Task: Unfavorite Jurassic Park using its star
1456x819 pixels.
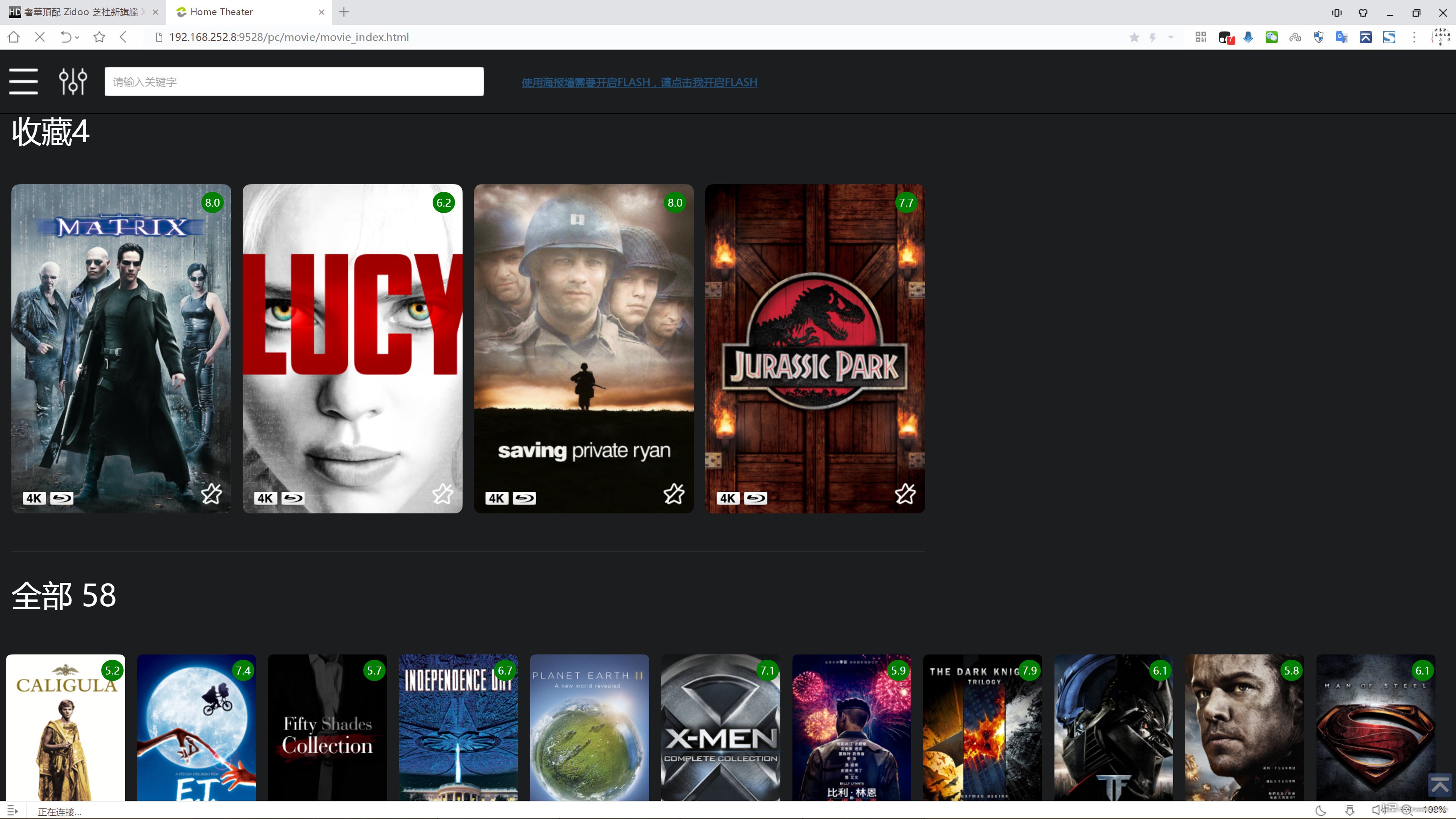Action: 905,494
